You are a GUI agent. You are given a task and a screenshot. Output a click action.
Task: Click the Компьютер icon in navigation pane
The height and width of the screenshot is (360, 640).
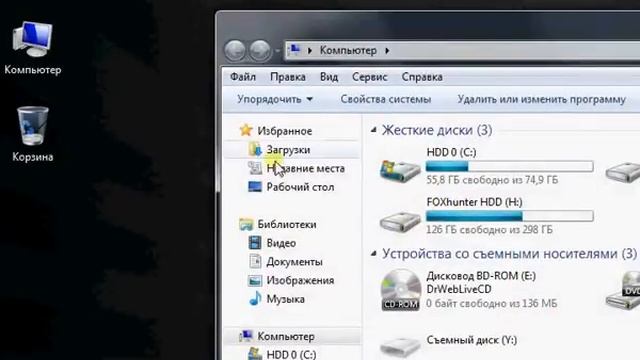click(x=246, y=336)
